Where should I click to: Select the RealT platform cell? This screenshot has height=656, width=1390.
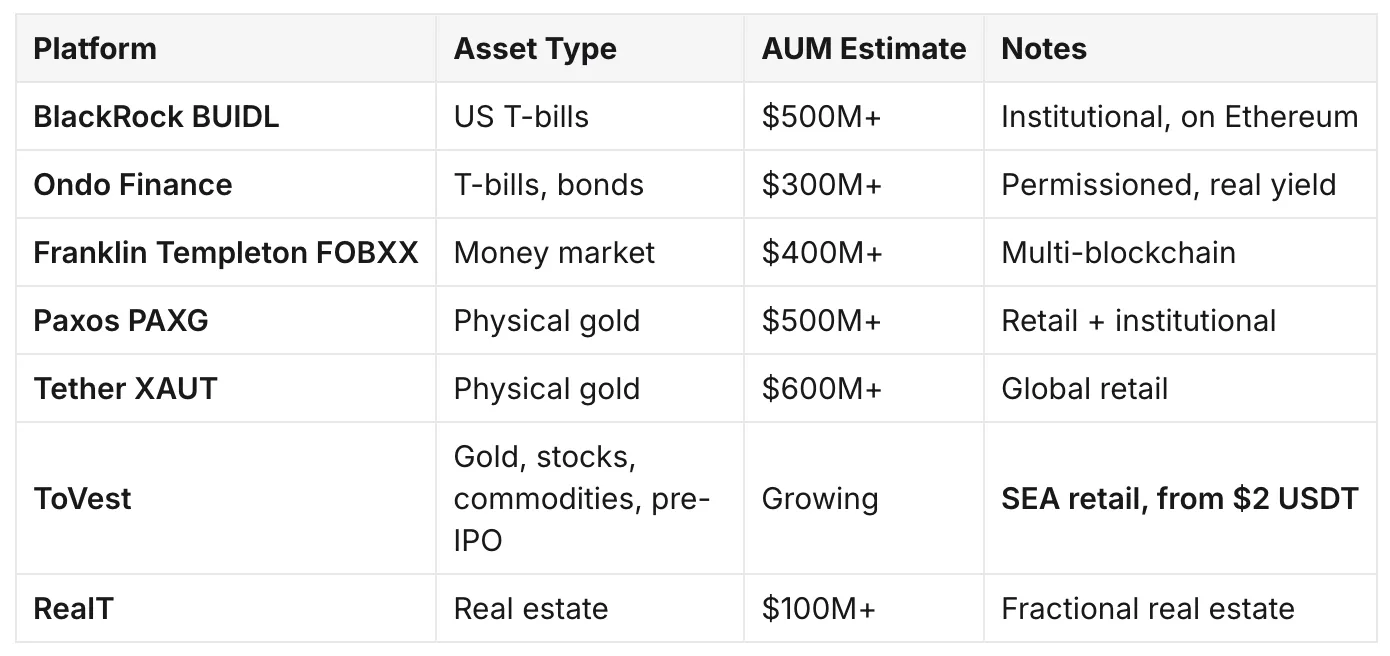(226, 608)
